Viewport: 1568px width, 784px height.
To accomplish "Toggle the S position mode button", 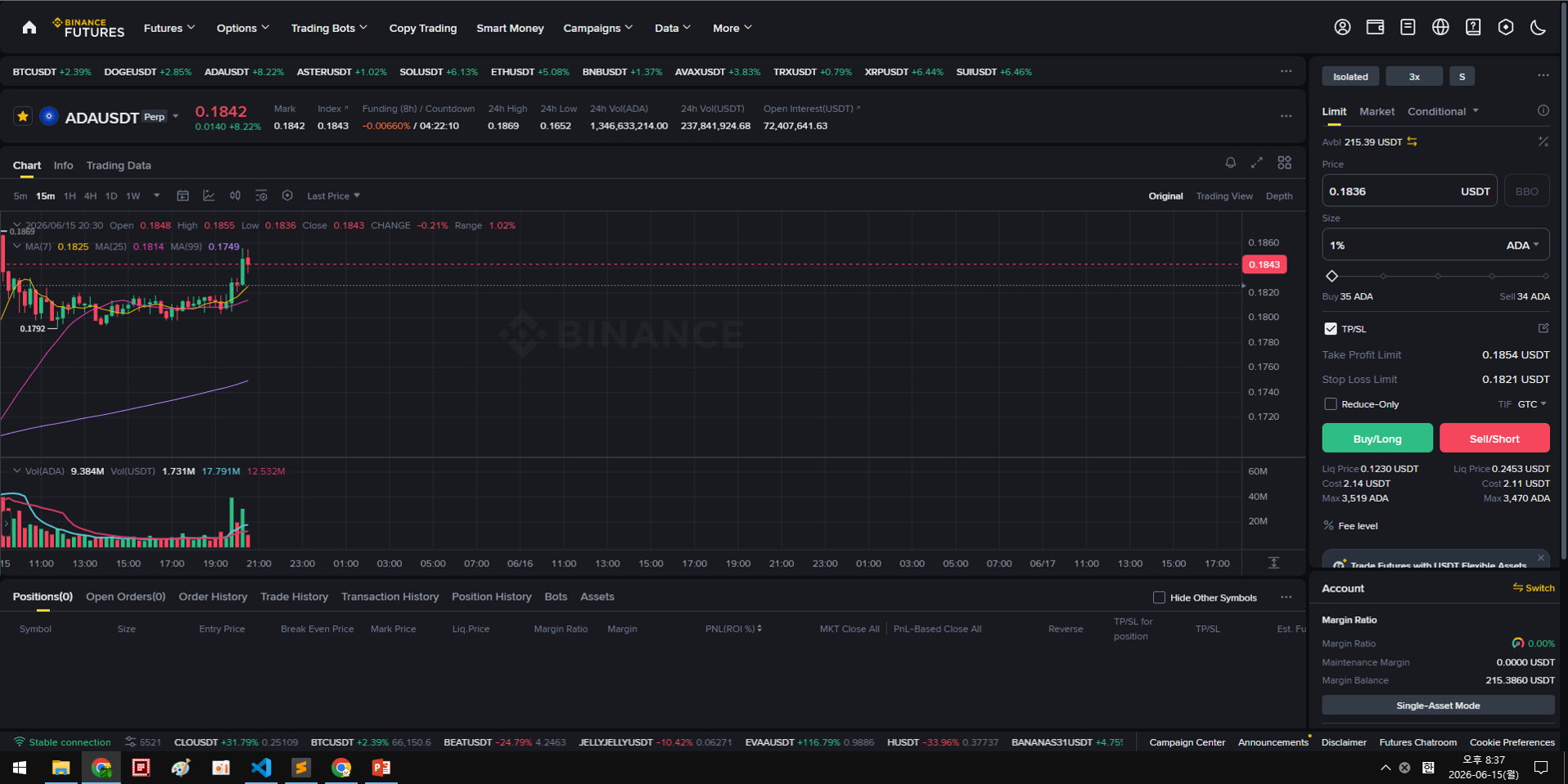I will (1462, 76).
